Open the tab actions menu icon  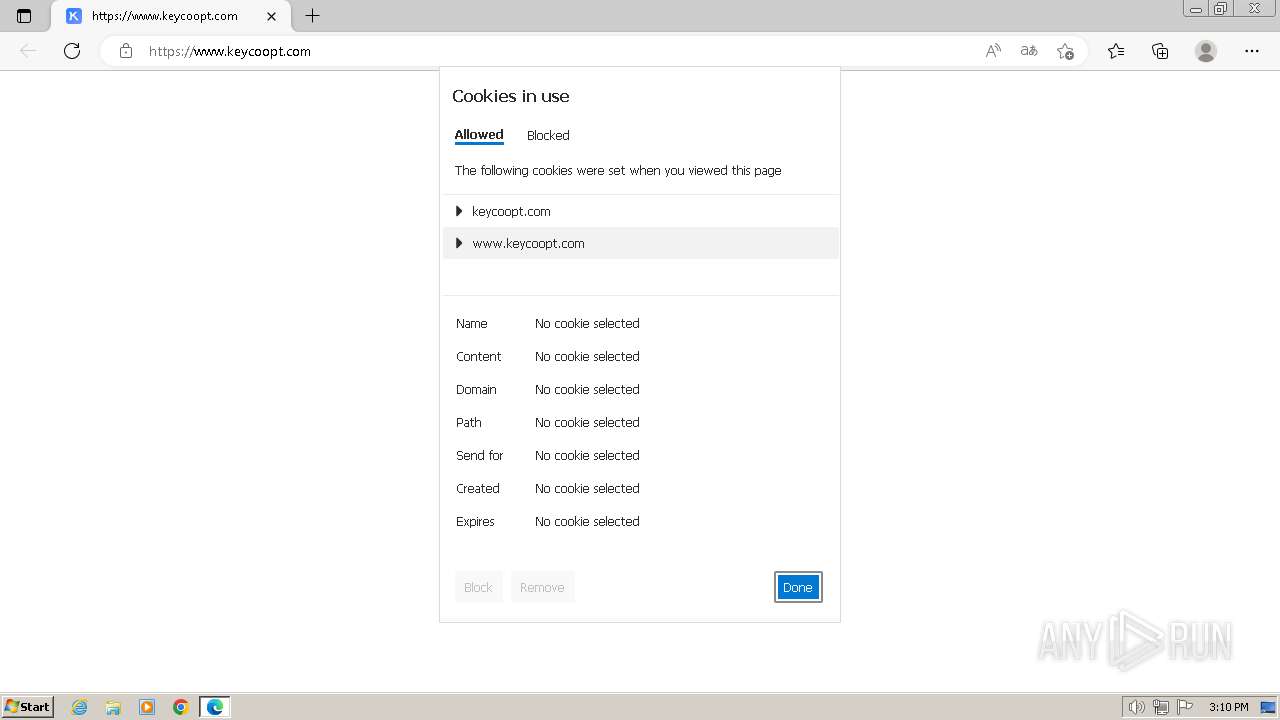tap(24, 16)
